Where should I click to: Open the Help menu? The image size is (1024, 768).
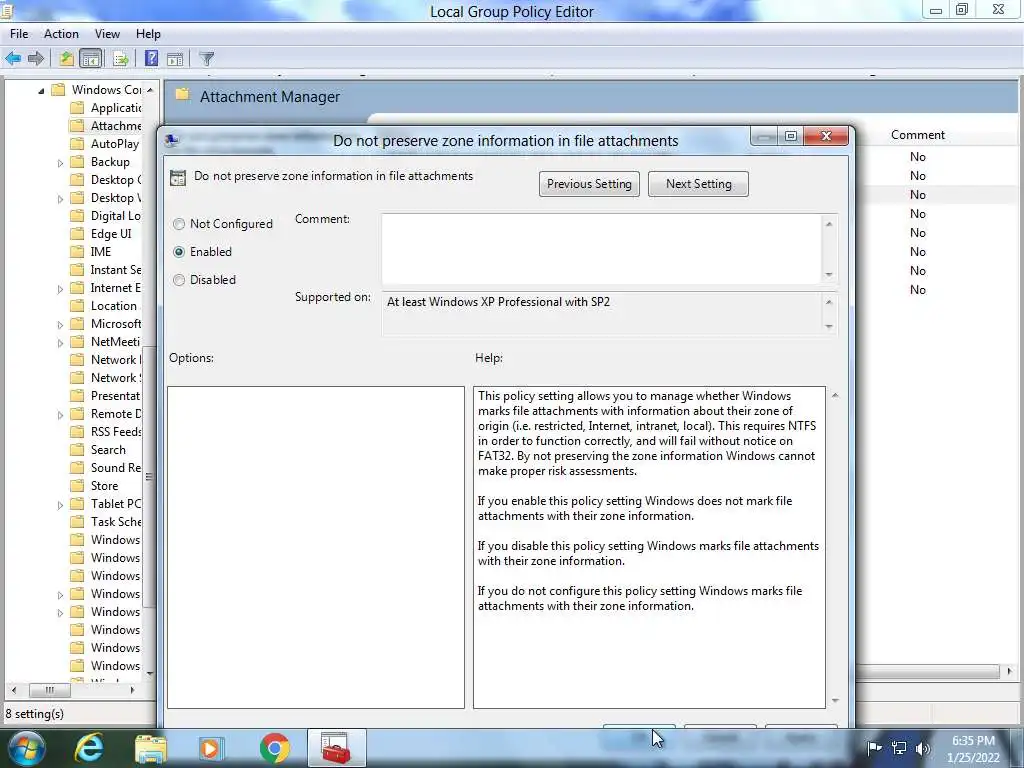pyautogui.click(x=148, y=34)
